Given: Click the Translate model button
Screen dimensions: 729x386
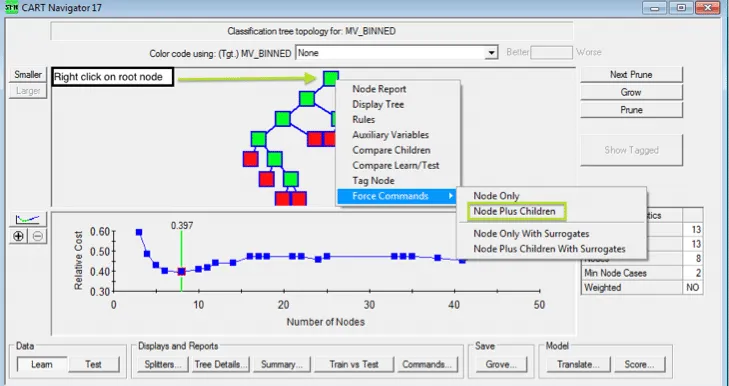Looking at the screenshot, I should click(578, 364).
